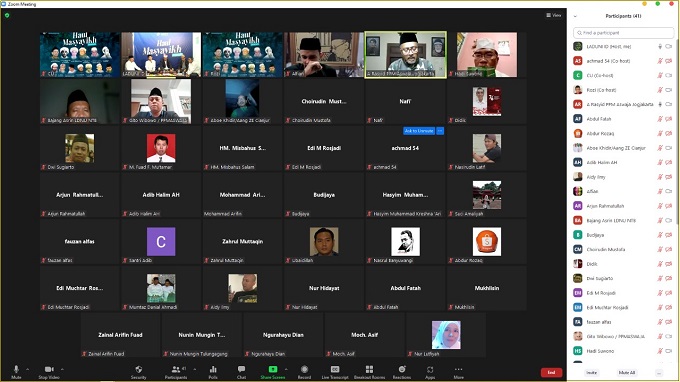Expand video options arrow beside Stop Video
The width and height of the screenshot is (680, 382).
[x=62, y=369]
